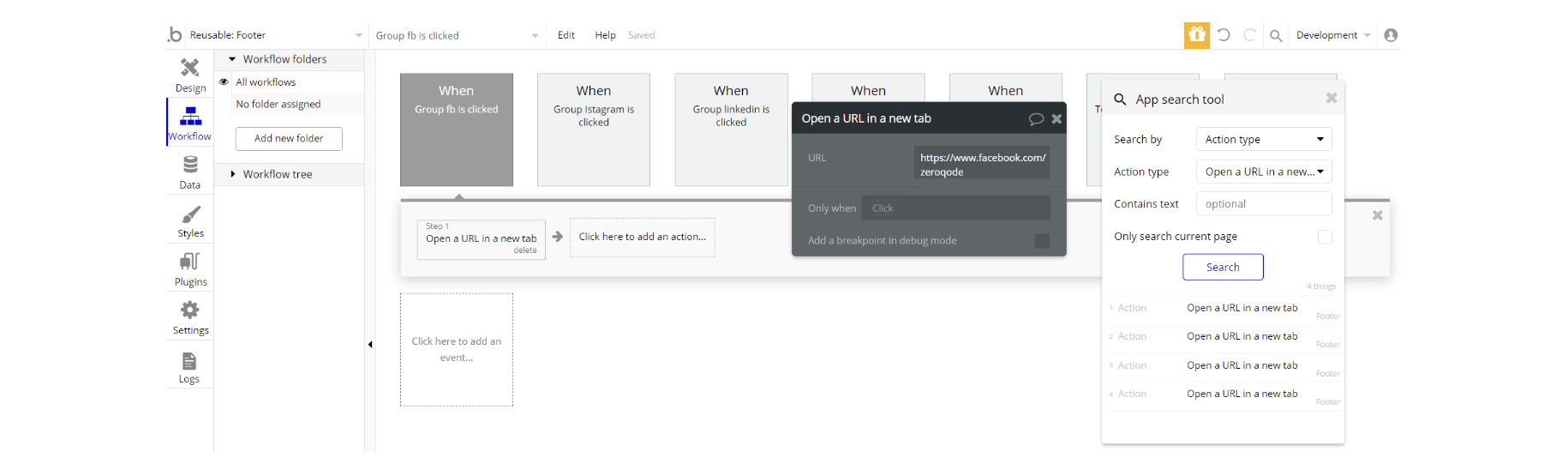Open the comment bubble on action popup
This screenshot has width=1568, height=458.
click(1036, 119)
